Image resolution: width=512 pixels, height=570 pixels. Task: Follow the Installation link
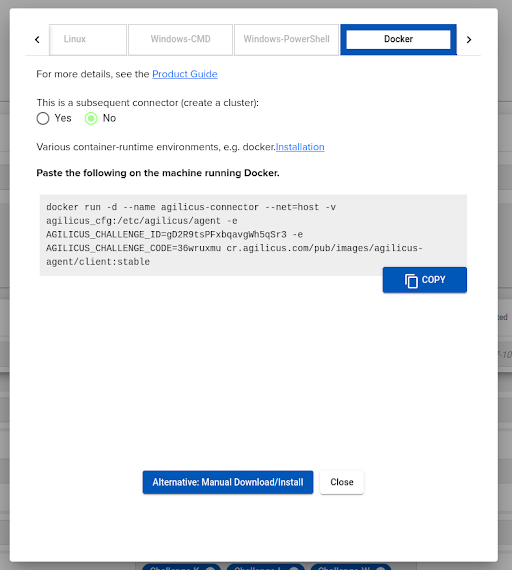pos(300,147)
